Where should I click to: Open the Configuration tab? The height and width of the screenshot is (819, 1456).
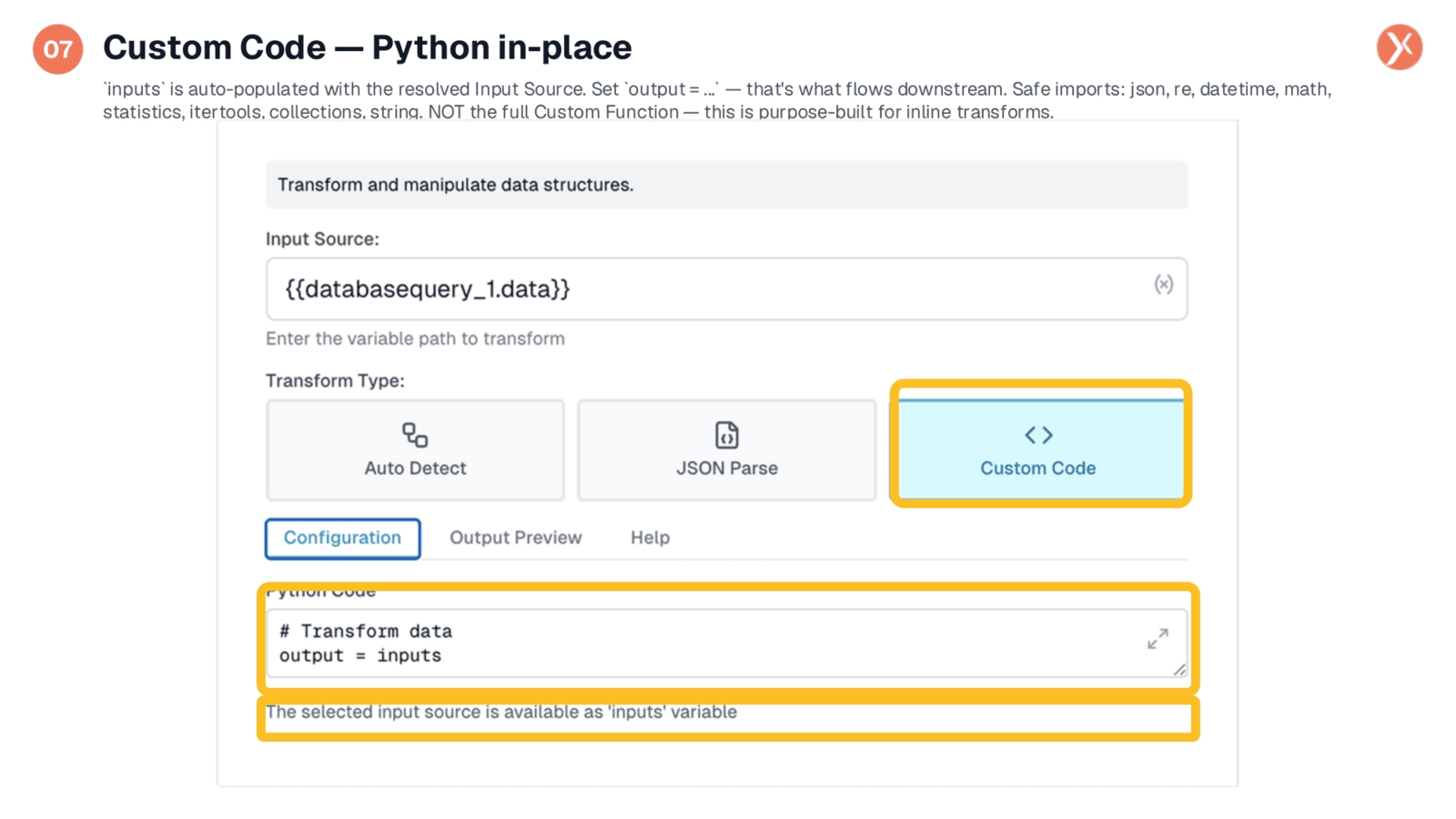tap(342, 538)
